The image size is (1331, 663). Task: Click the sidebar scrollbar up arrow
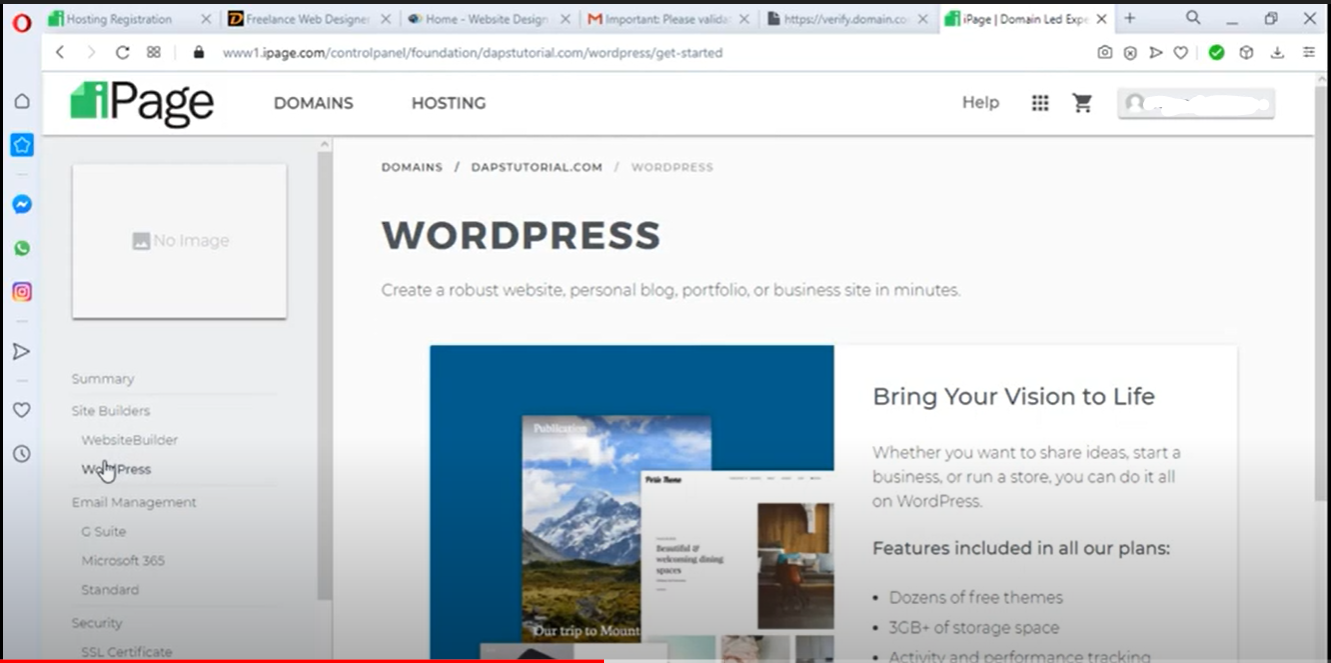[324, 144]
